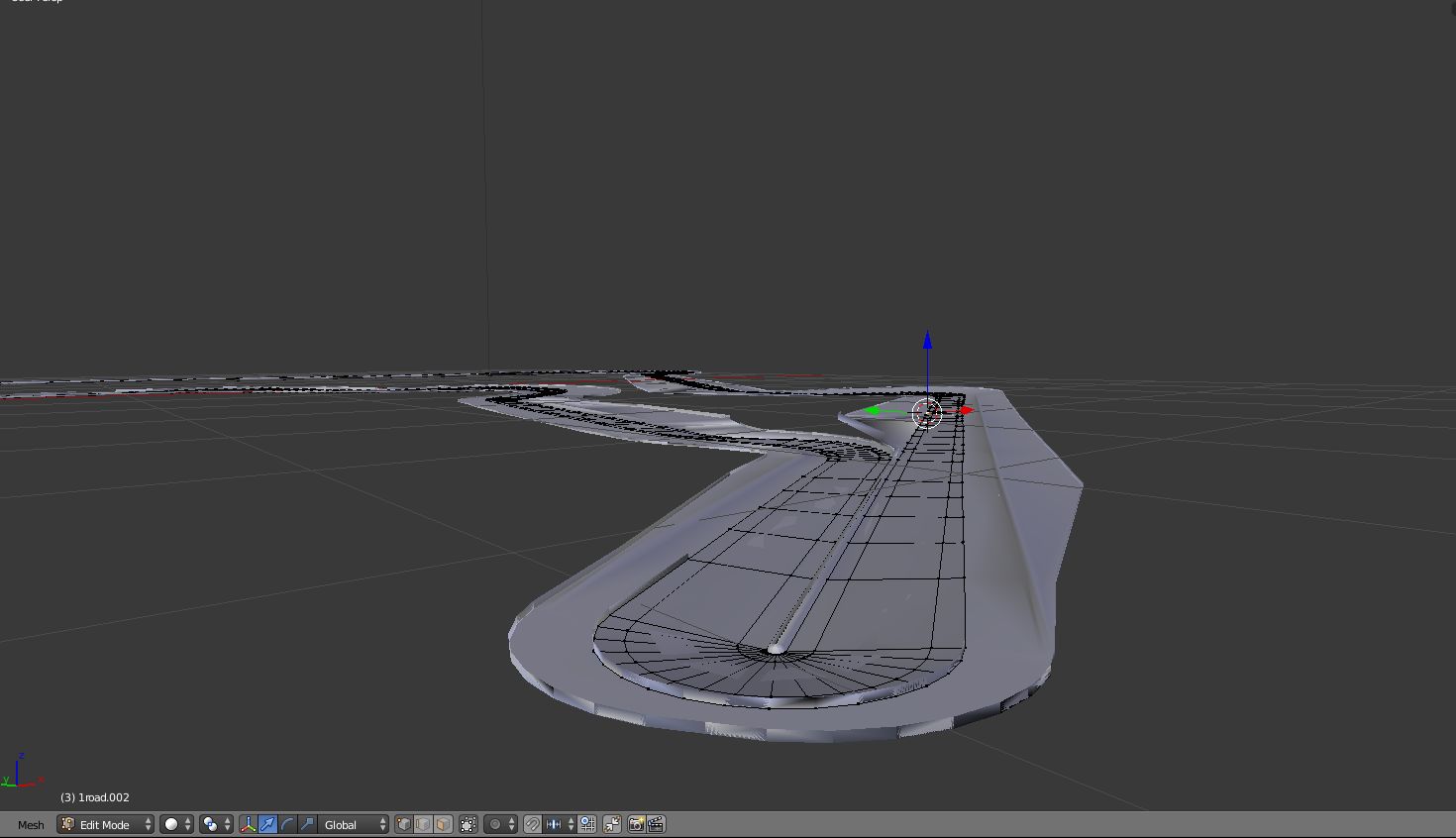
Task: Open the viewport shading dropdown
Action: 177,824
